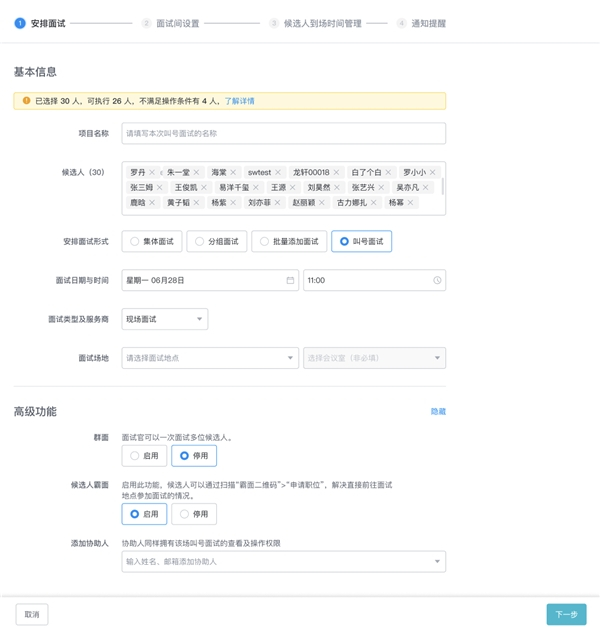
Task: Click the date field 星期一 06月28日
Action: point(210,280)
